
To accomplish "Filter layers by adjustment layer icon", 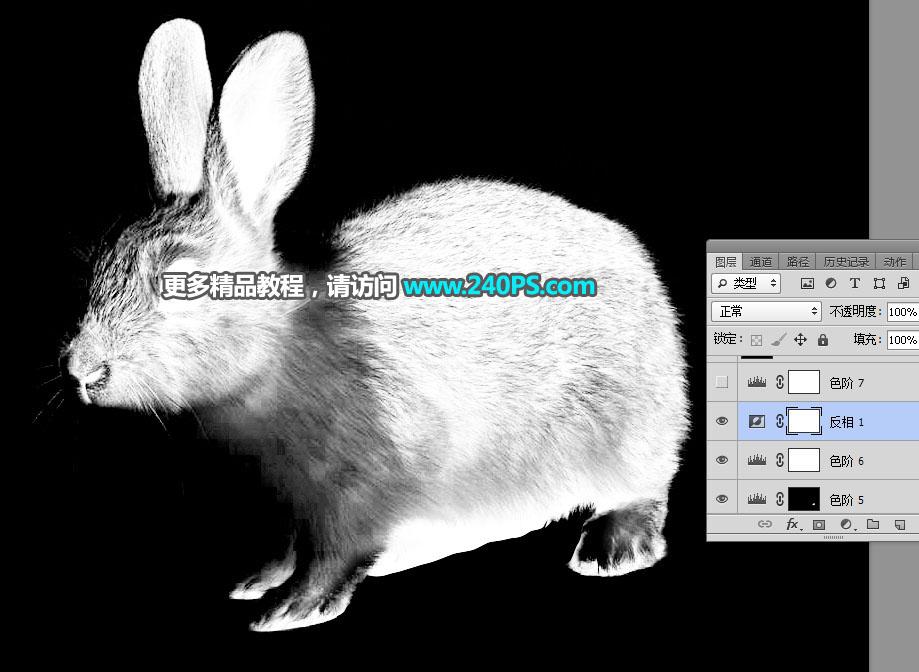I will [x=830, y=284].
